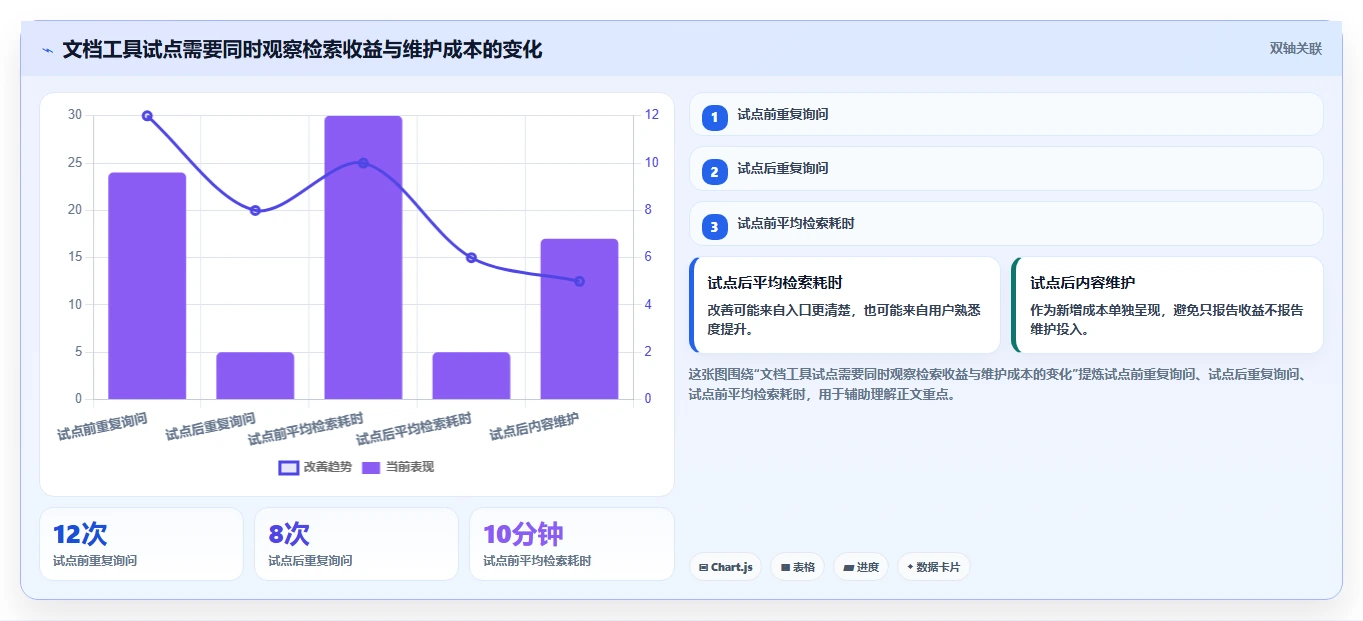Click the x-axis label 试点前重复询问
Screen dimensions: 1363x621
(102, 427)
